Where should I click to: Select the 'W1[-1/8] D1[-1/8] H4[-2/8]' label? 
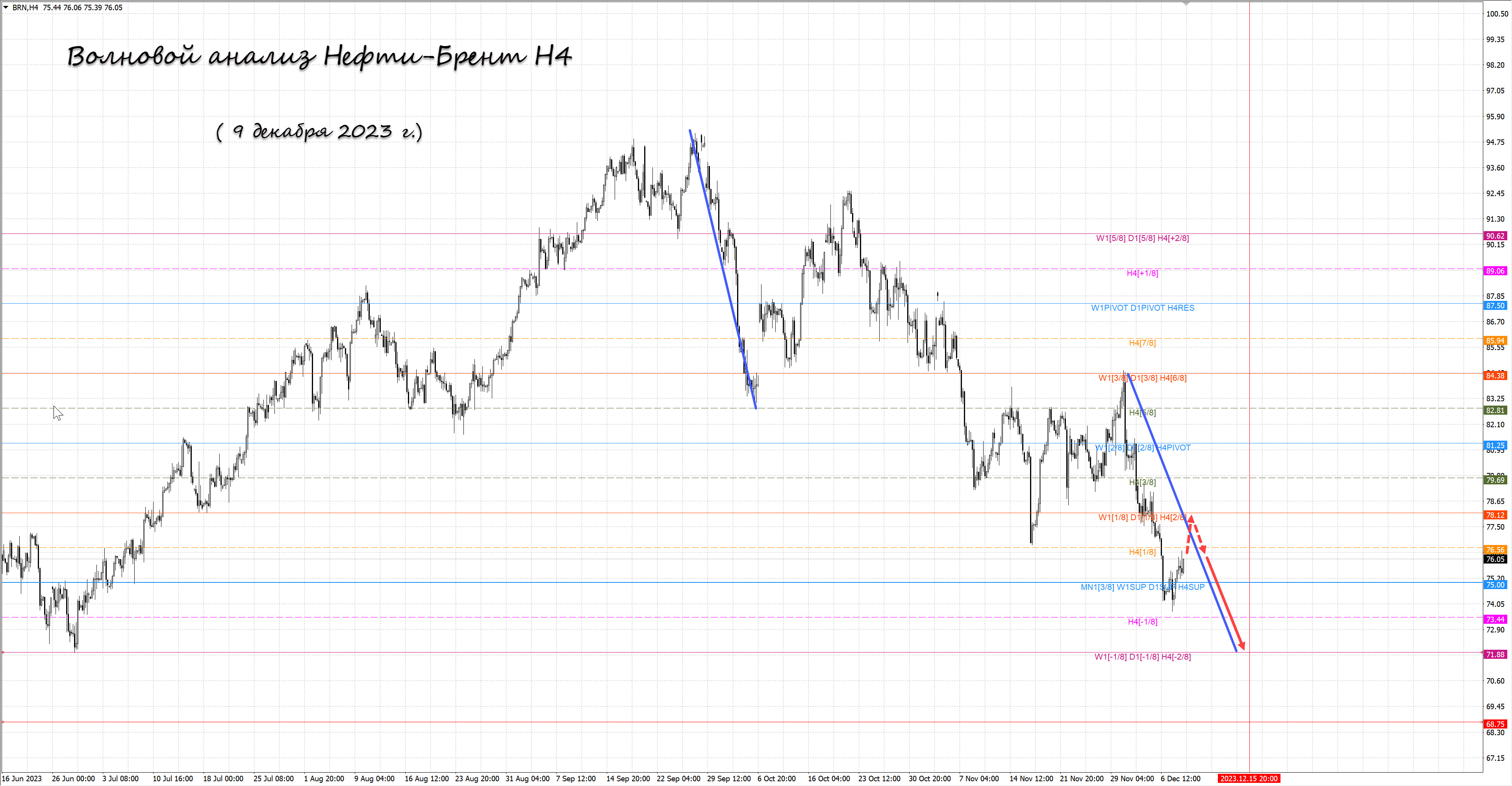1142,657
